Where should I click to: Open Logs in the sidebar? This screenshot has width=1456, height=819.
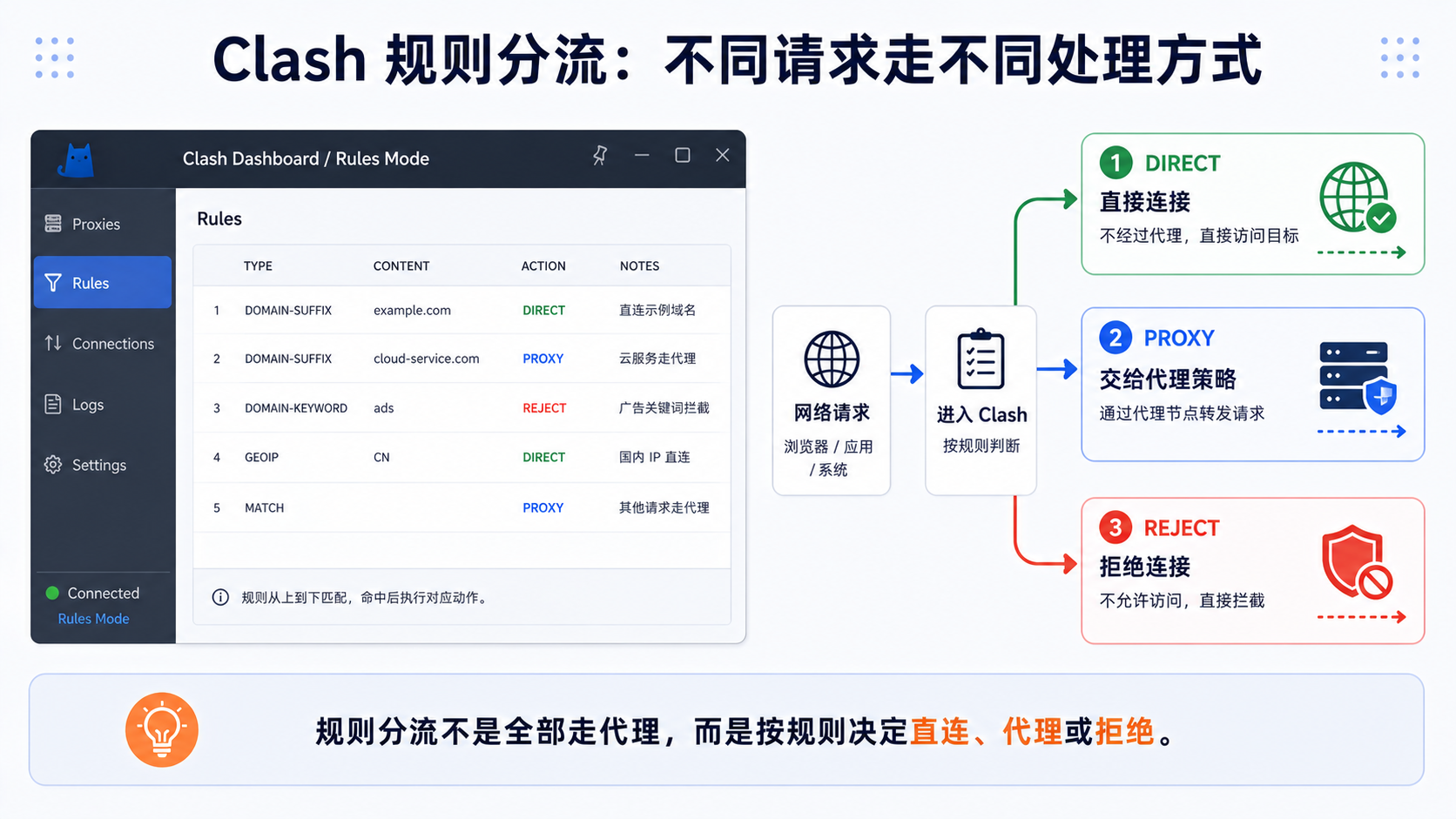[x=102, y=405]
